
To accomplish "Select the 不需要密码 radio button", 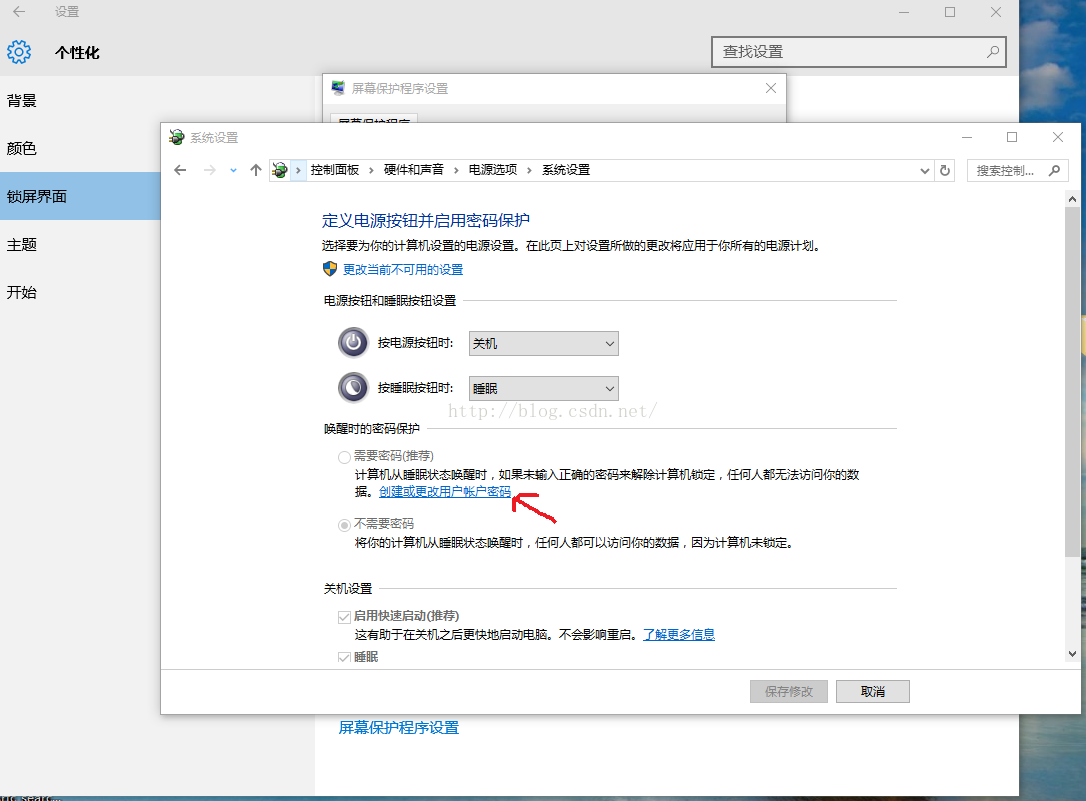I will point(344,525).
